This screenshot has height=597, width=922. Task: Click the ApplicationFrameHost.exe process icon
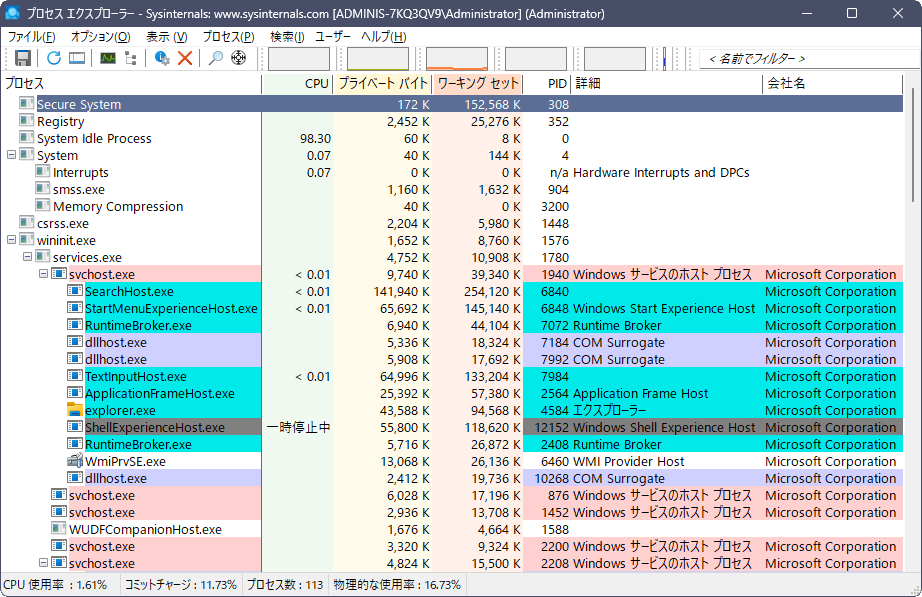pyautogui.click(x=75, y=393)
